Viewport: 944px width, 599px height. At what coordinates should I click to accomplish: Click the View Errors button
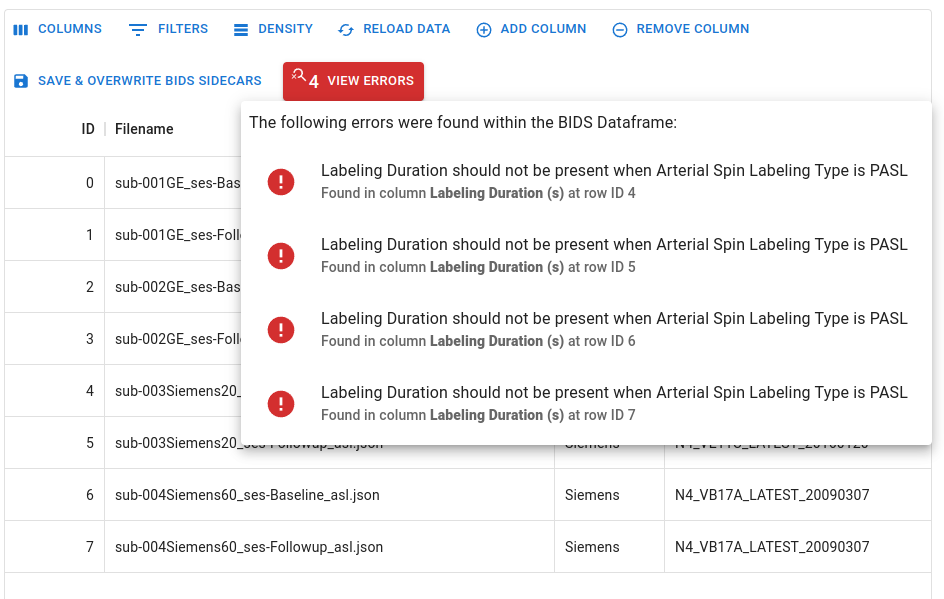tap(353, 81)
